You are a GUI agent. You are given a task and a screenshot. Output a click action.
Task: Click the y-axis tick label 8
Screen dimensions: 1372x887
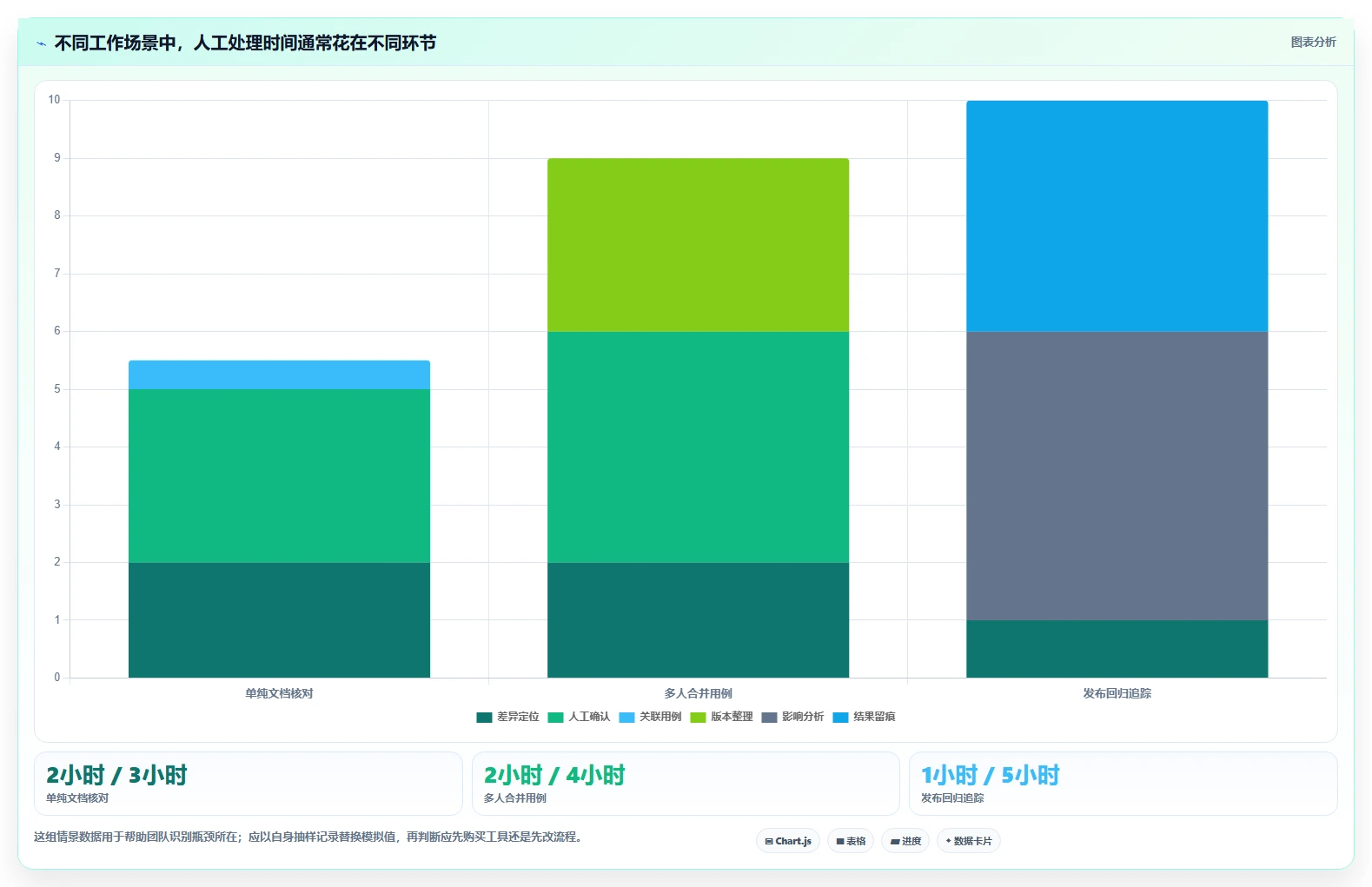coord(57,215)
